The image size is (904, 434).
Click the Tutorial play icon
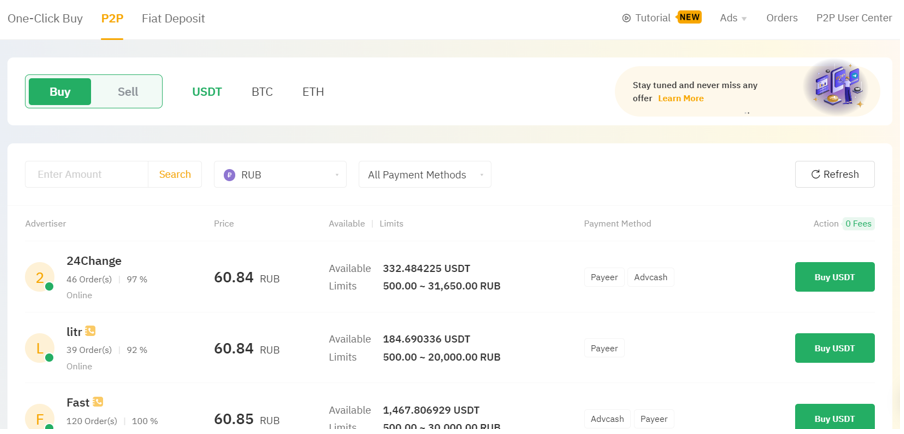click(626, 18)
